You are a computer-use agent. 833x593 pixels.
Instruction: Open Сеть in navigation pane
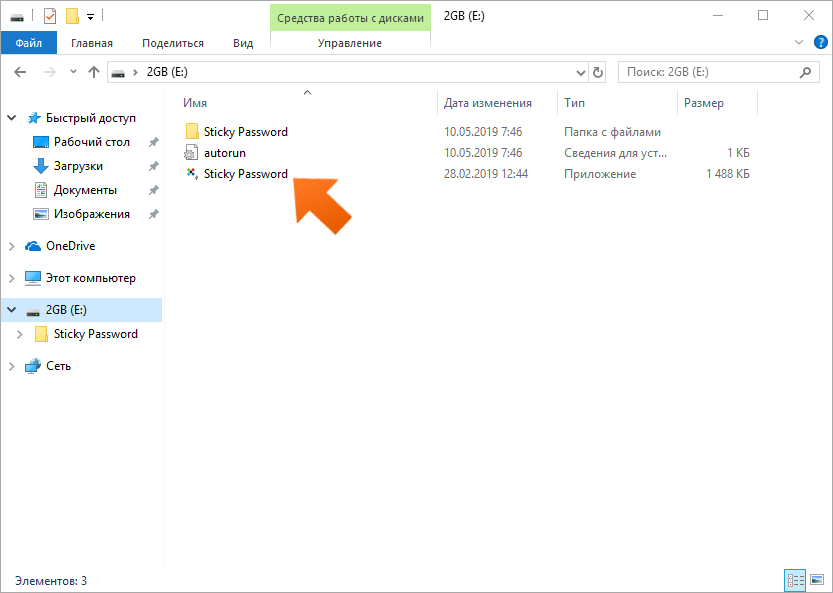(x=58, y=366)
